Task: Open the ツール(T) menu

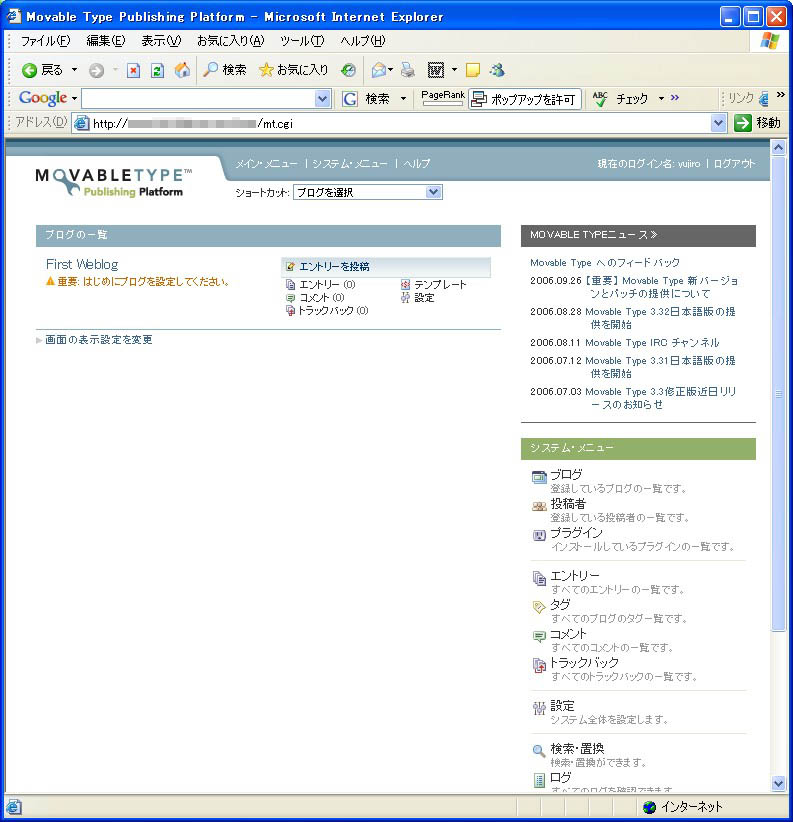Action: [302, 41]
